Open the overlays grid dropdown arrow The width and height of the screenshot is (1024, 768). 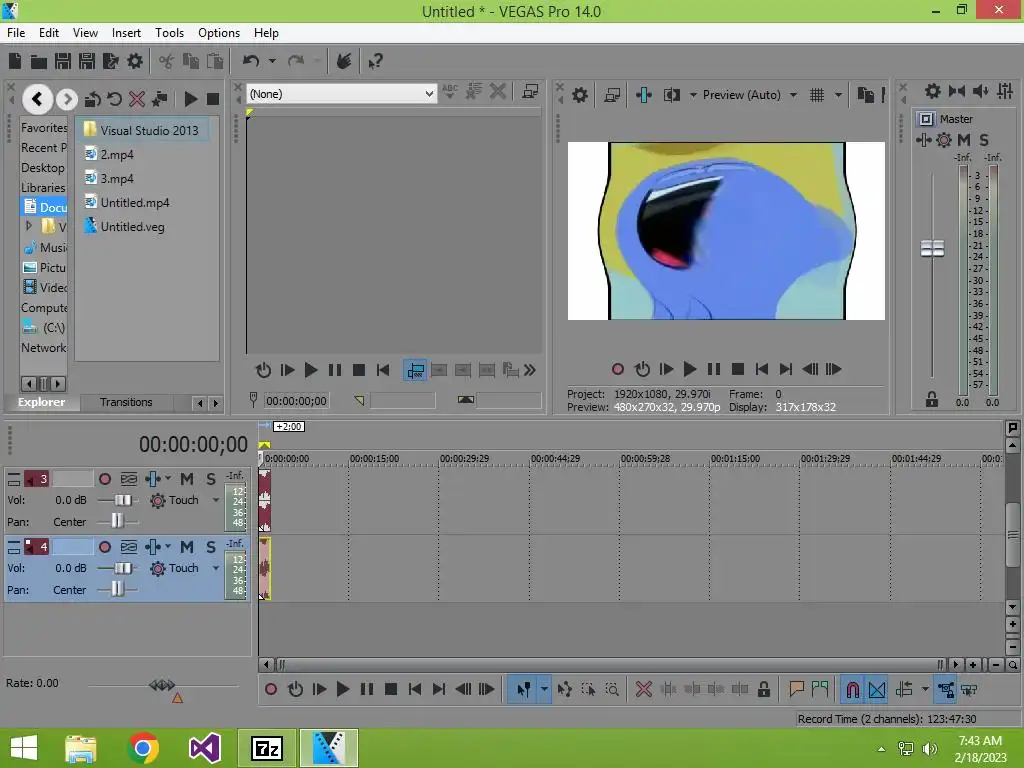(x=839, y=95)
